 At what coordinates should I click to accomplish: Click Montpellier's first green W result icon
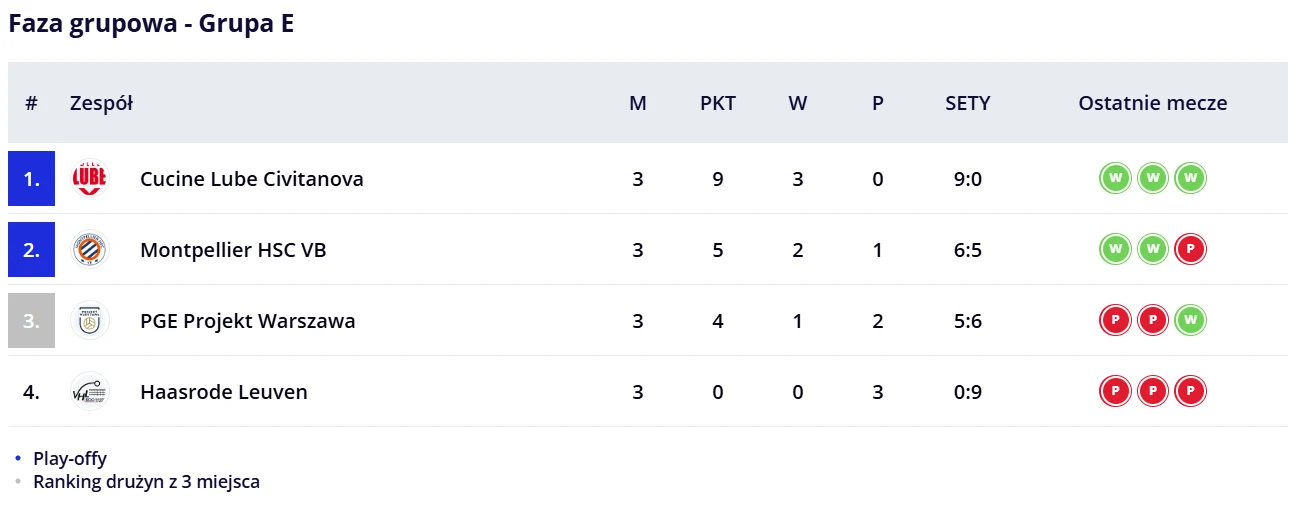click(1115, 250)
